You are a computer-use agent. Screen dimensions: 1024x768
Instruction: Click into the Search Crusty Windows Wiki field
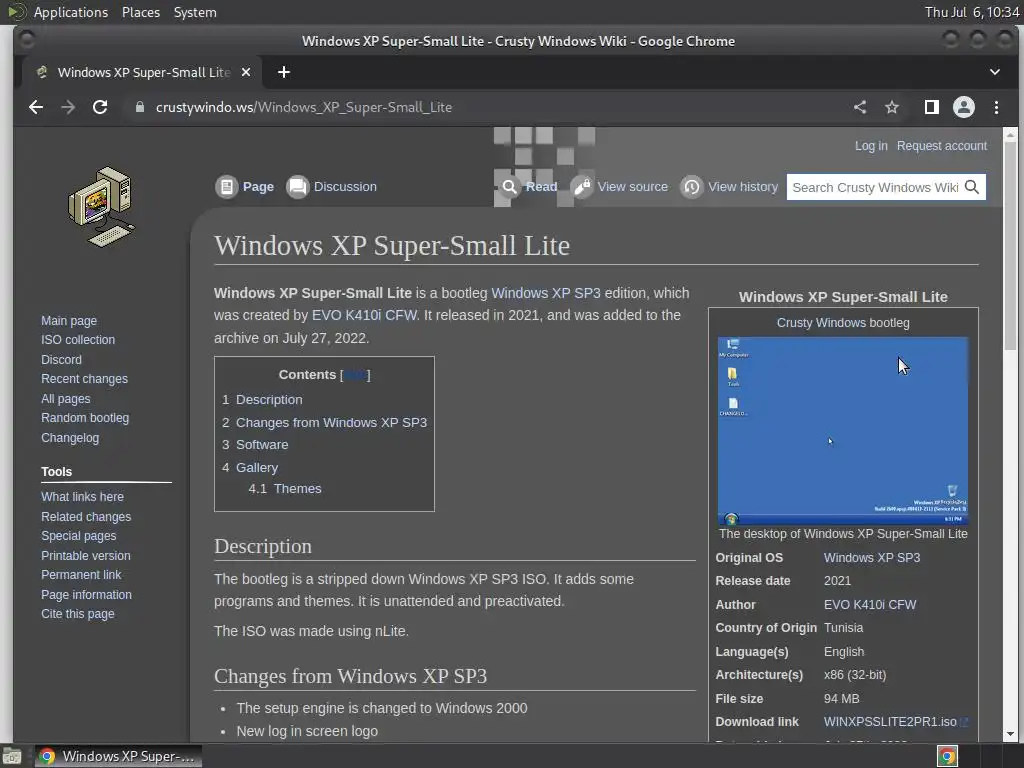point(875,187)
